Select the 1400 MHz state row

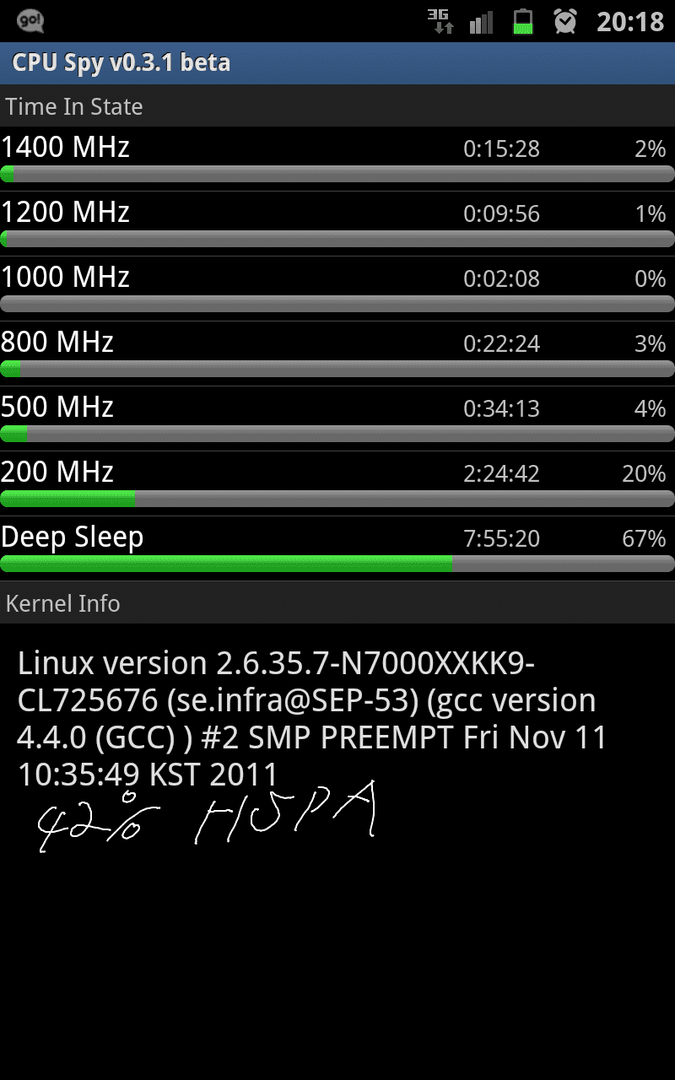pos(338,159)
